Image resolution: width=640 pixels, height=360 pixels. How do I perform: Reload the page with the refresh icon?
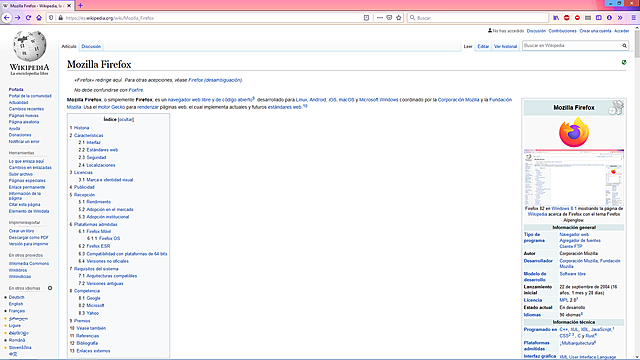click(28, 18)
